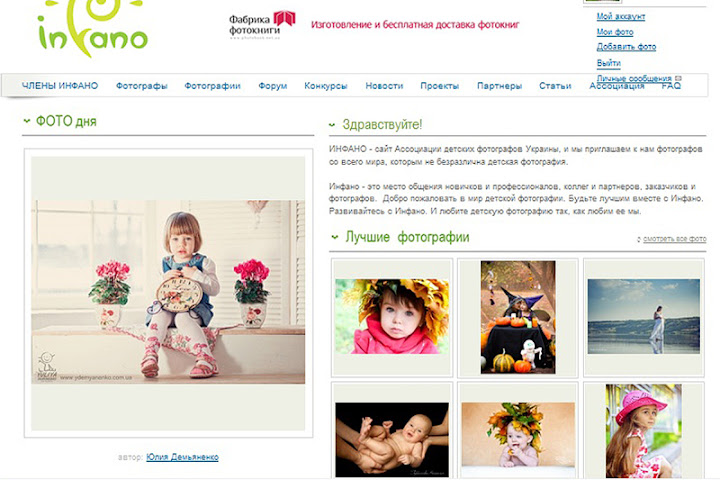Open the photo of the day image
This screenshot has width=720, height=480.
[168, 293]
